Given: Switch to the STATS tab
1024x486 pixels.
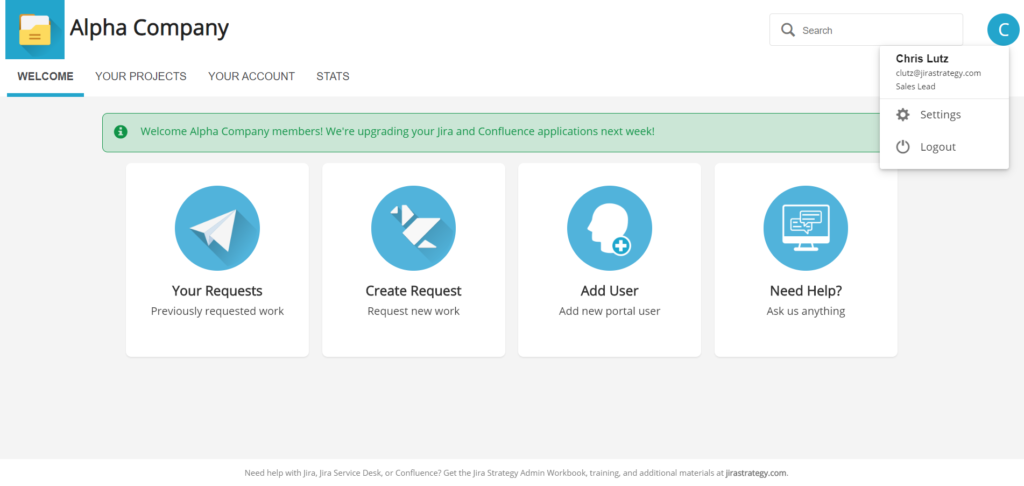Looking at the screenshot, I should pos(333,76).
